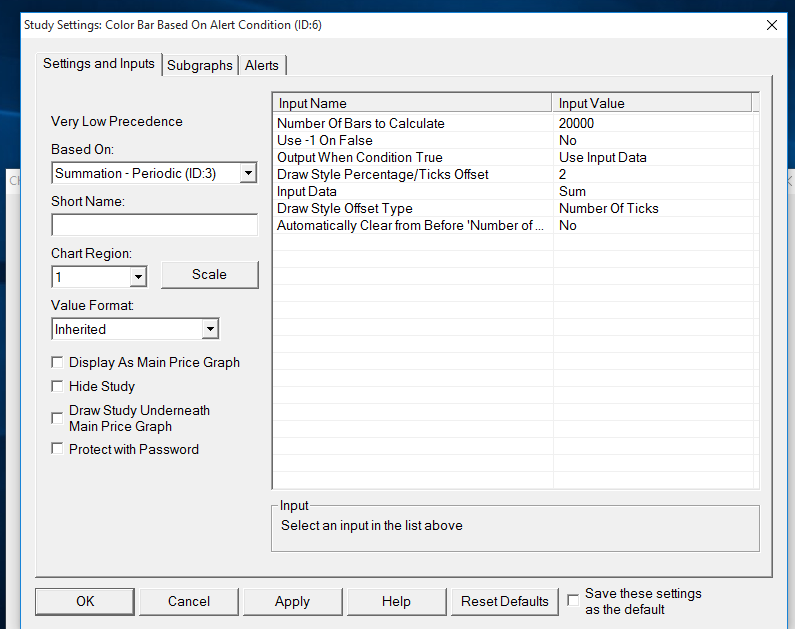This screenshot has height=629, width=795.
Task: Open Help for study settings
Action: coord(396,602)
